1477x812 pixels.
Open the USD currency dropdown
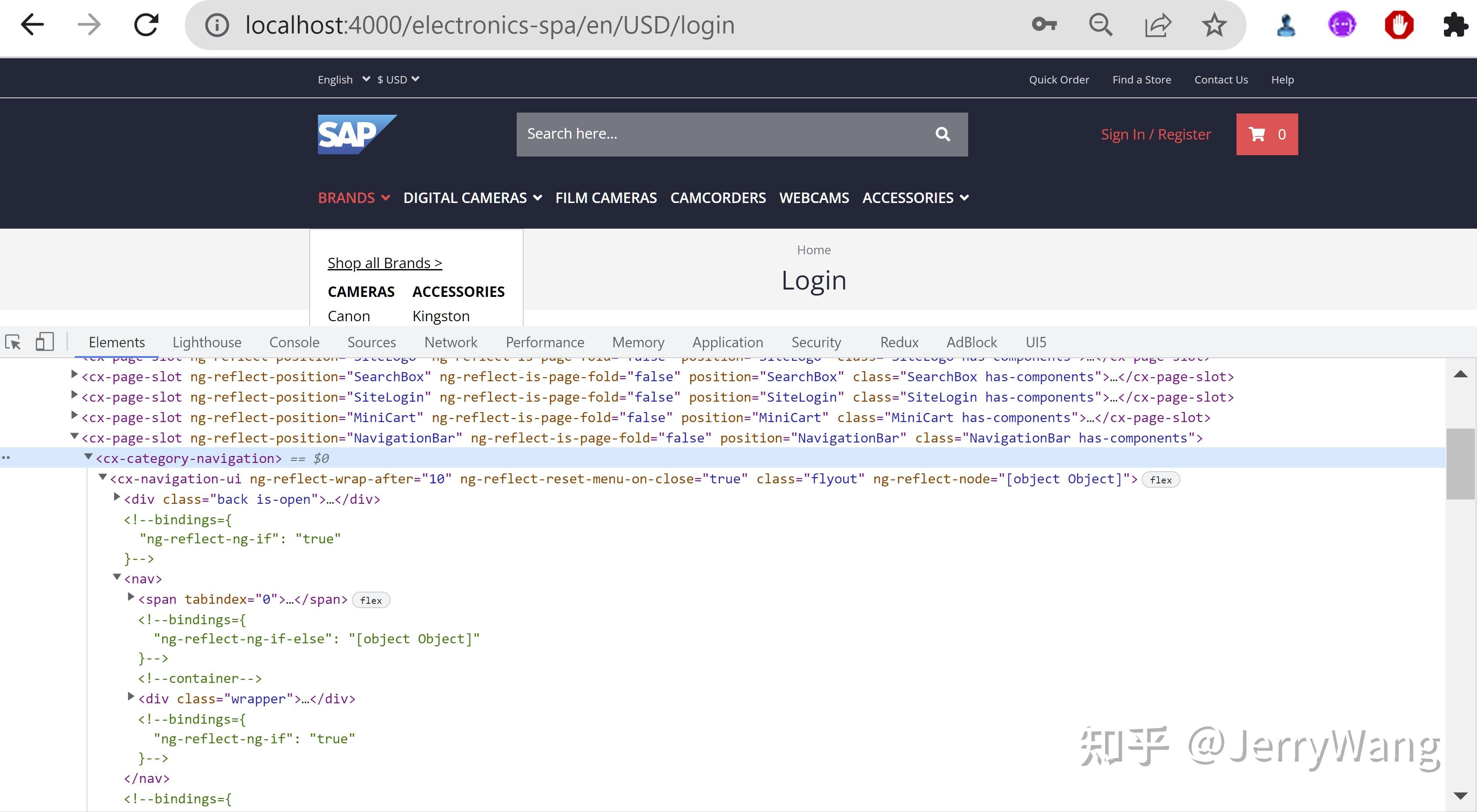pyautogui.click(x=397, y=79)
